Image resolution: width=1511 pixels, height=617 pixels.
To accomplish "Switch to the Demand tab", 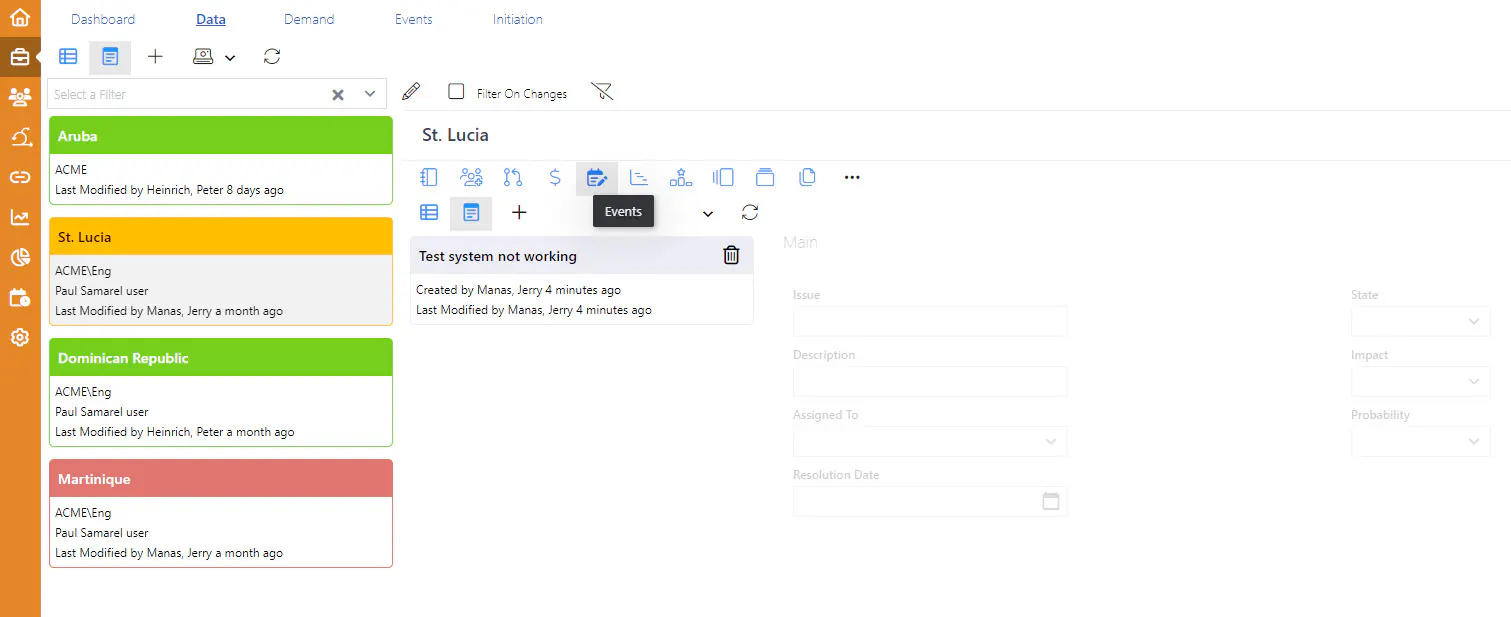I will click(x=309, y=19).
